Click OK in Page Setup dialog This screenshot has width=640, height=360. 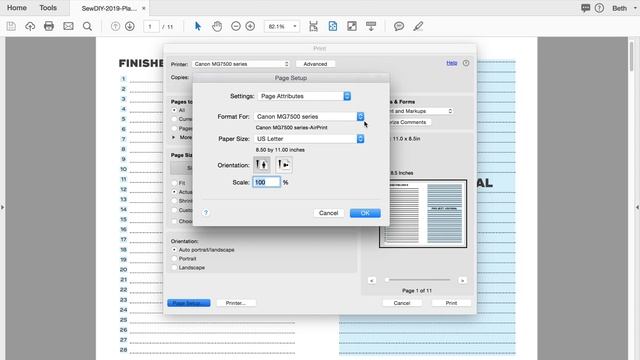coord(365,213)
